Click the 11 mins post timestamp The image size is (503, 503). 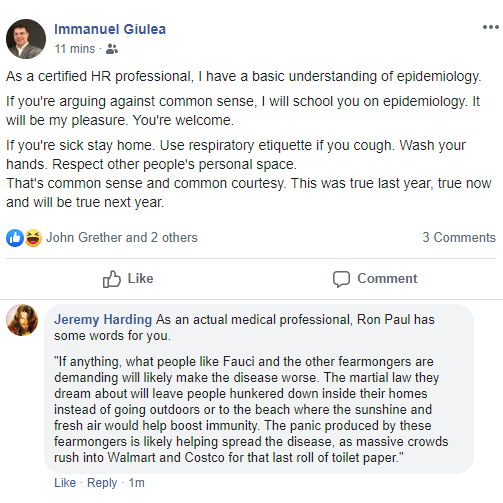(x=75, y=49)
